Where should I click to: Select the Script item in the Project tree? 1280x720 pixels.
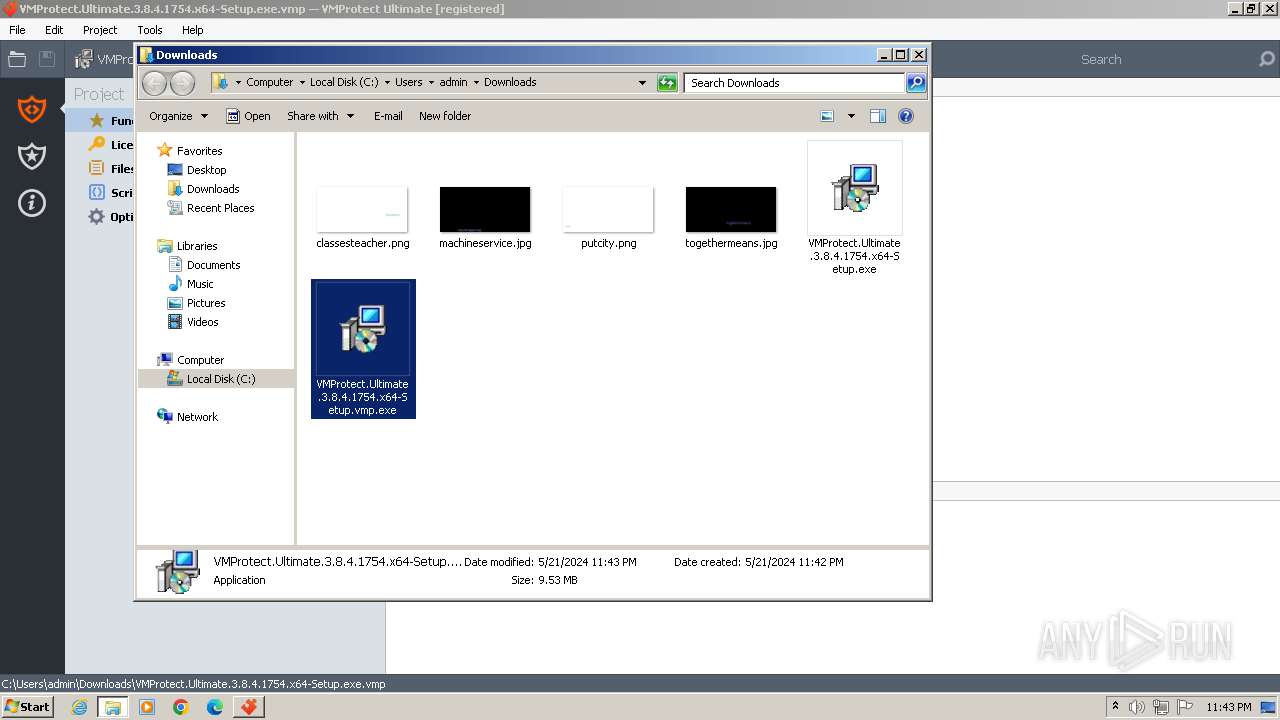(110, 193)
